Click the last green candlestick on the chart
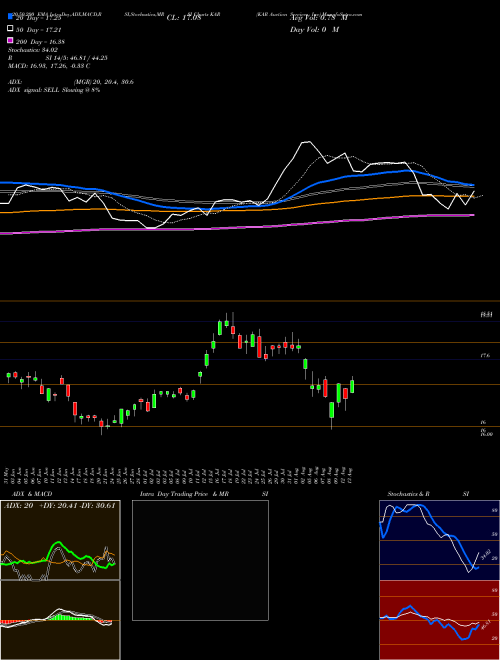The width and height of the screenshot is (500, 660). [x=352, y=386]
